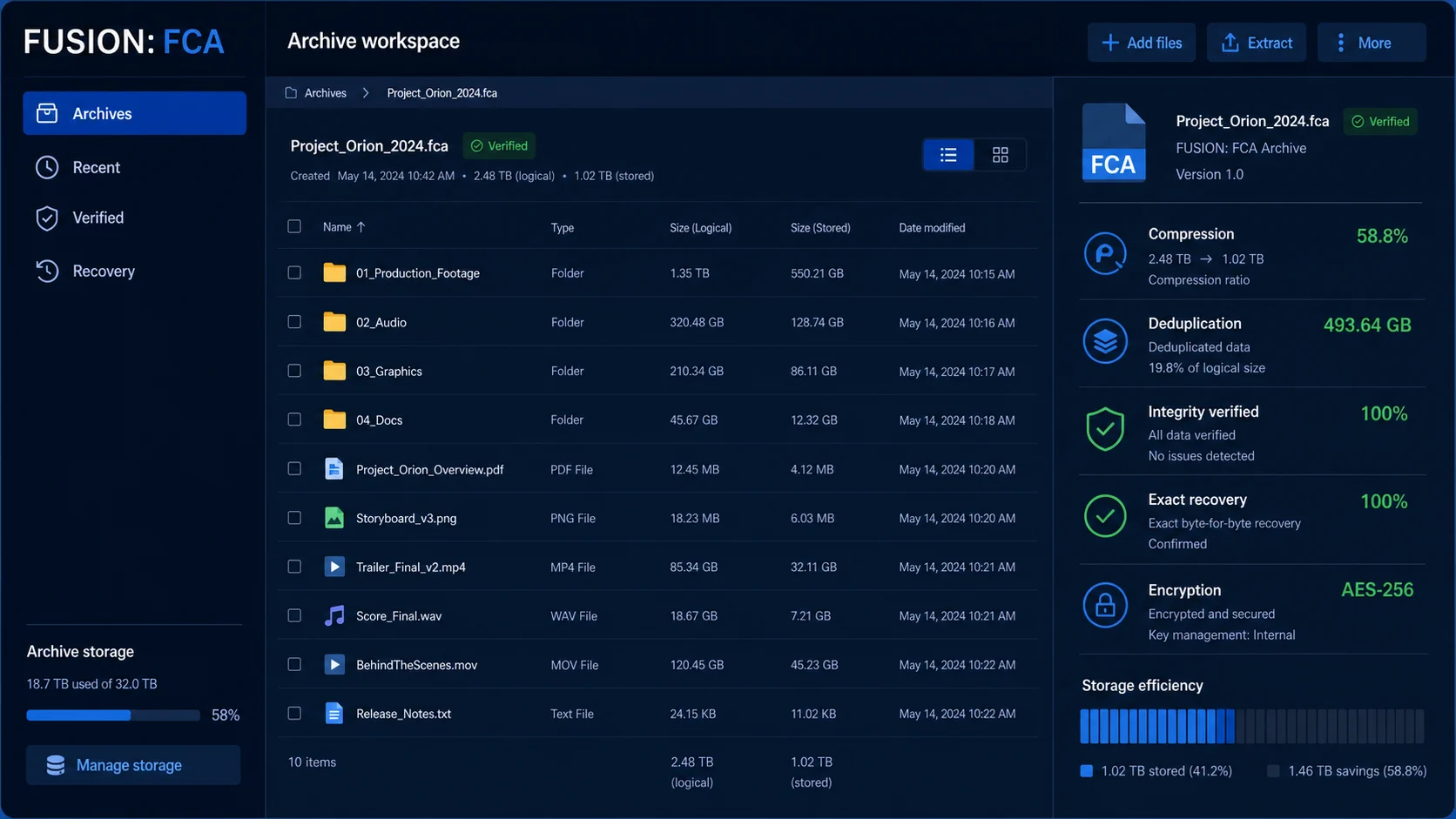Check the box for 02_Audio
Viewport: 1456px width, 819px height.
[294, 322]
